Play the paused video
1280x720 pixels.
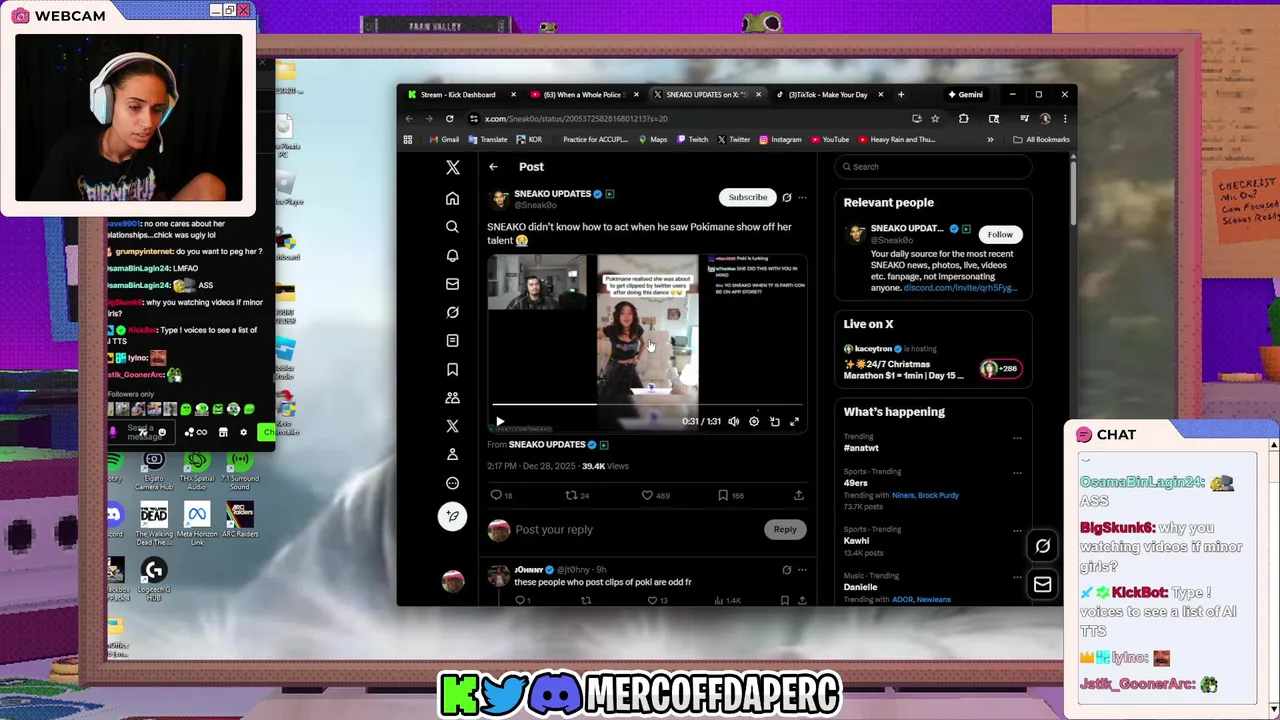coord(500,422)
